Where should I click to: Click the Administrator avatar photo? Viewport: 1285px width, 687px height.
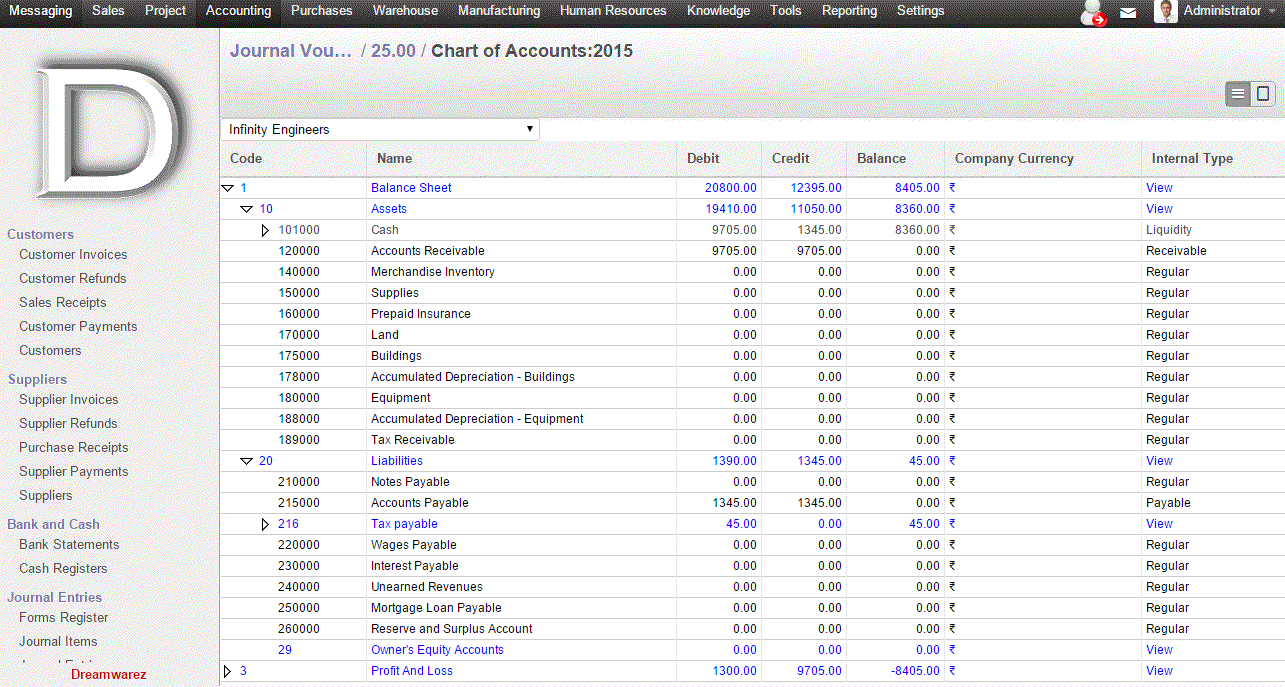[1165, 11]
